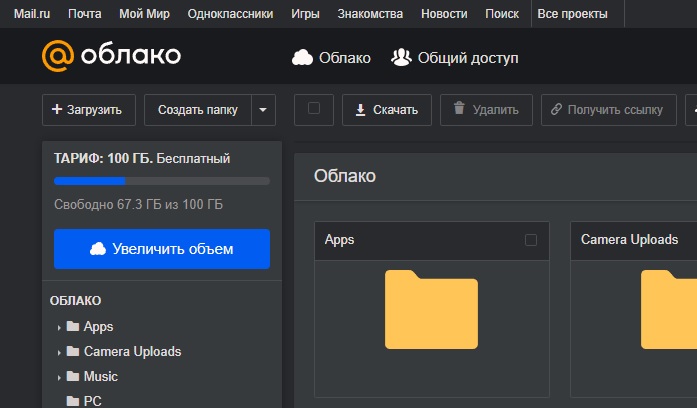
Task: Click the Свободно 67.3 ГБ из 100 ГБ text
Action: [x=138, y=204]
